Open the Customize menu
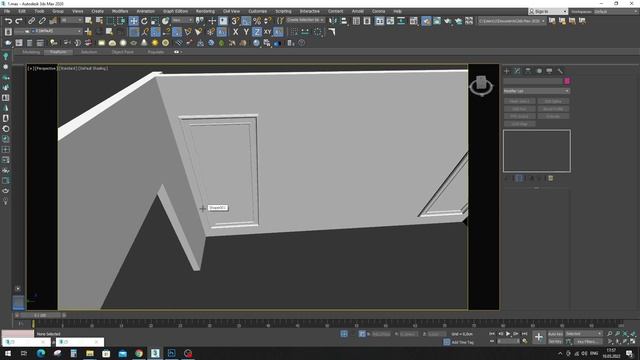Viewport: 640px width, 360px height. point(258,11)
